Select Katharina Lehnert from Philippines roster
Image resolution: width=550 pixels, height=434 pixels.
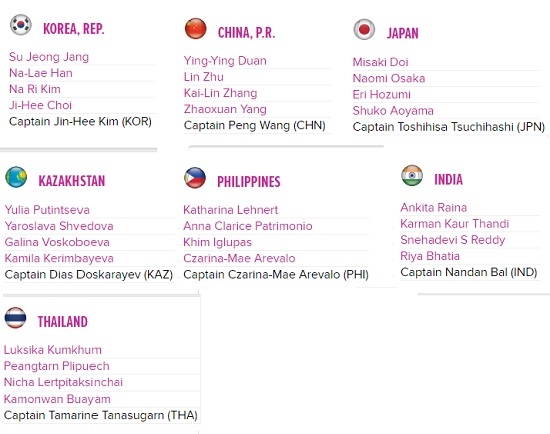click(230, 210)
